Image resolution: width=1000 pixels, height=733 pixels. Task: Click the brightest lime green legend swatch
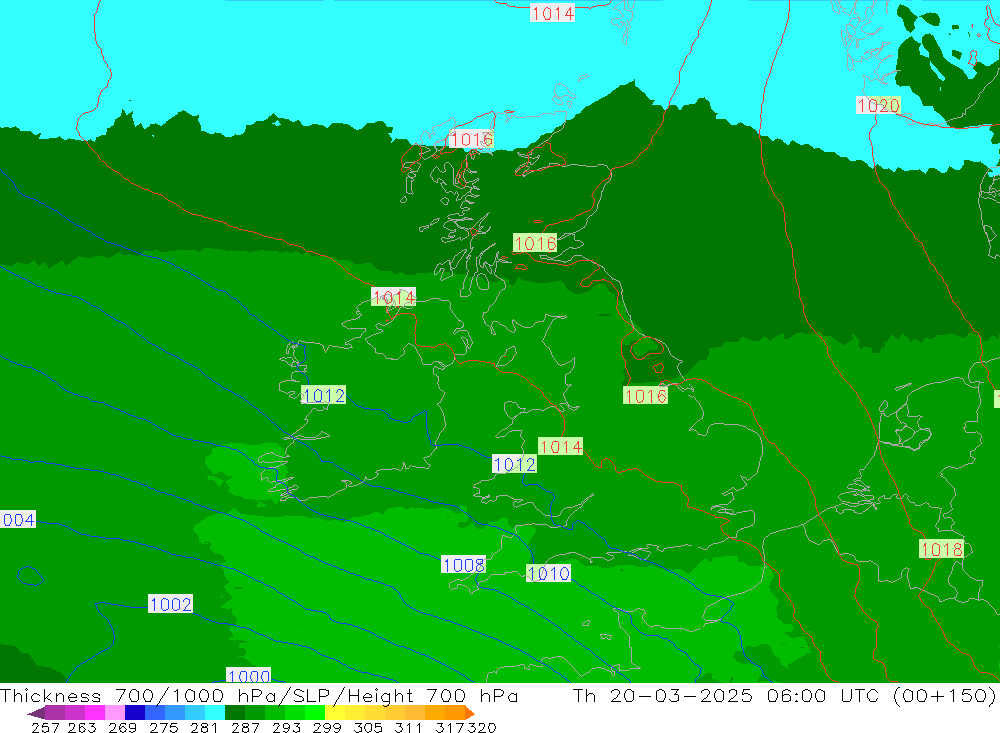(x=315, y=713)
